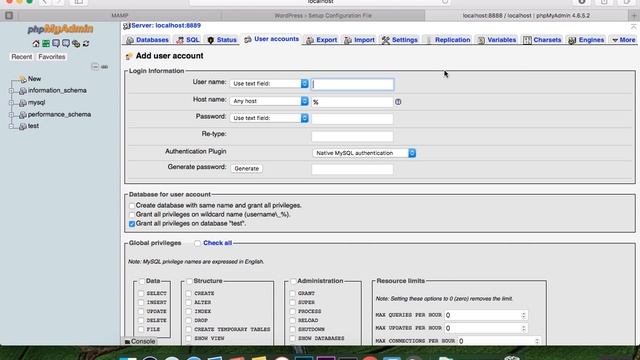Enable the GRANT privilege checkbox
The image size is (640, 360).
[x=292, y=293]
